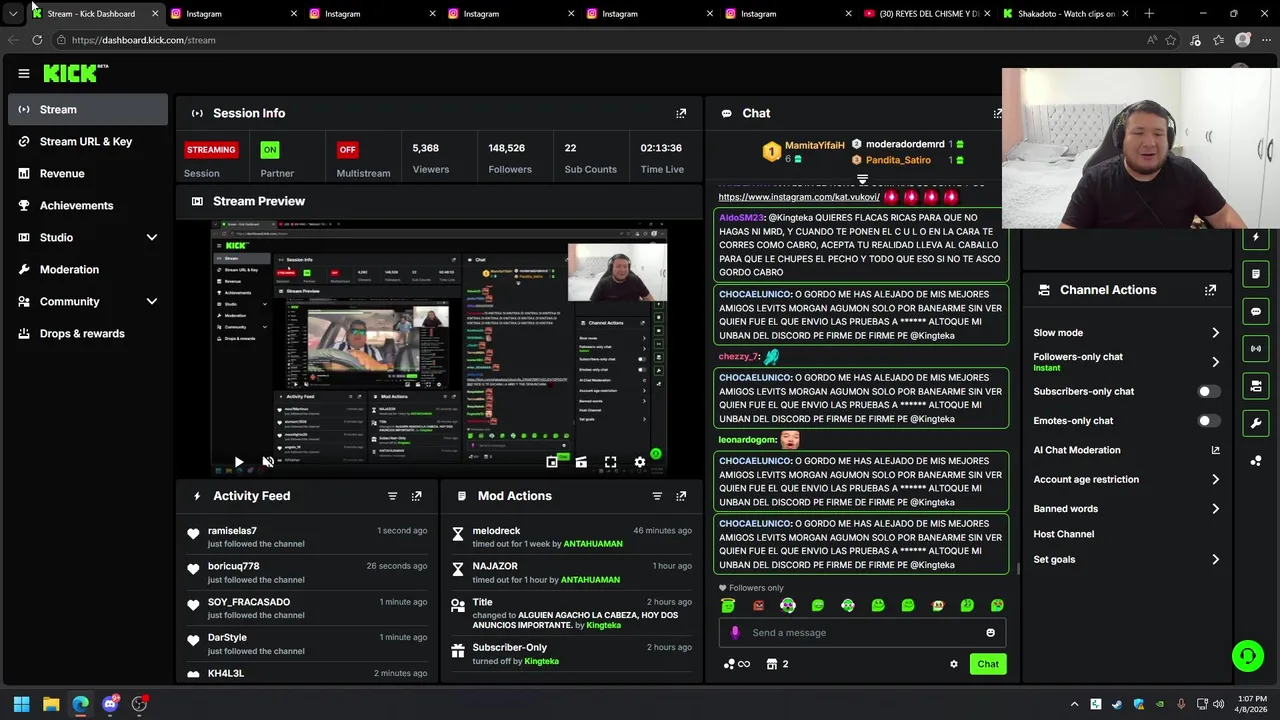Image resolution: width=1280 pixels, height=720 pixels.
Task: Open the kat.vukovi Instagram link in chat
Action: point(798,197)
